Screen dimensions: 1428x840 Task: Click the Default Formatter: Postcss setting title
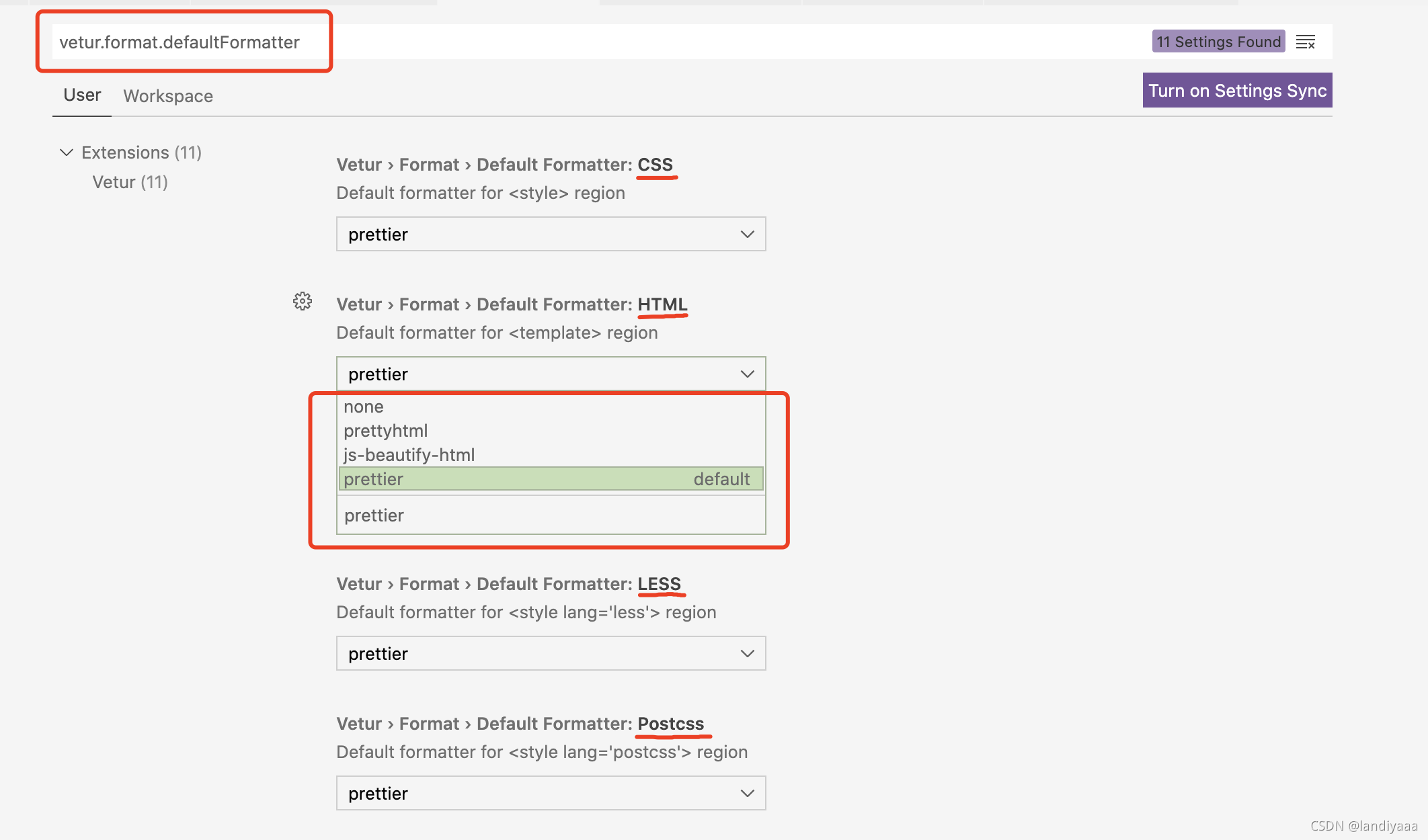click(x=520, y=724)
